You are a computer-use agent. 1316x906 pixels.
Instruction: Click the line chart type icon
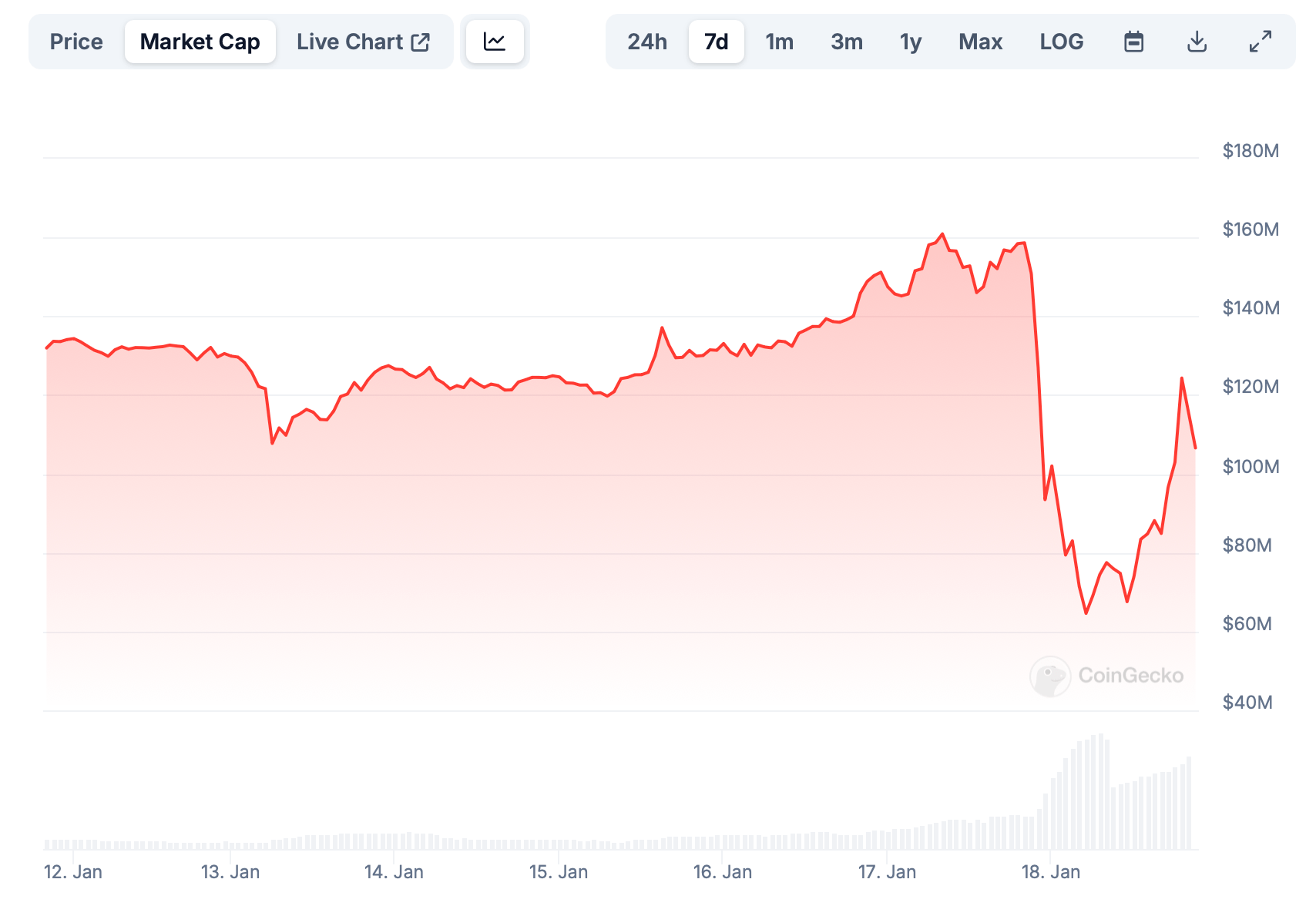(x=495, y=42)
